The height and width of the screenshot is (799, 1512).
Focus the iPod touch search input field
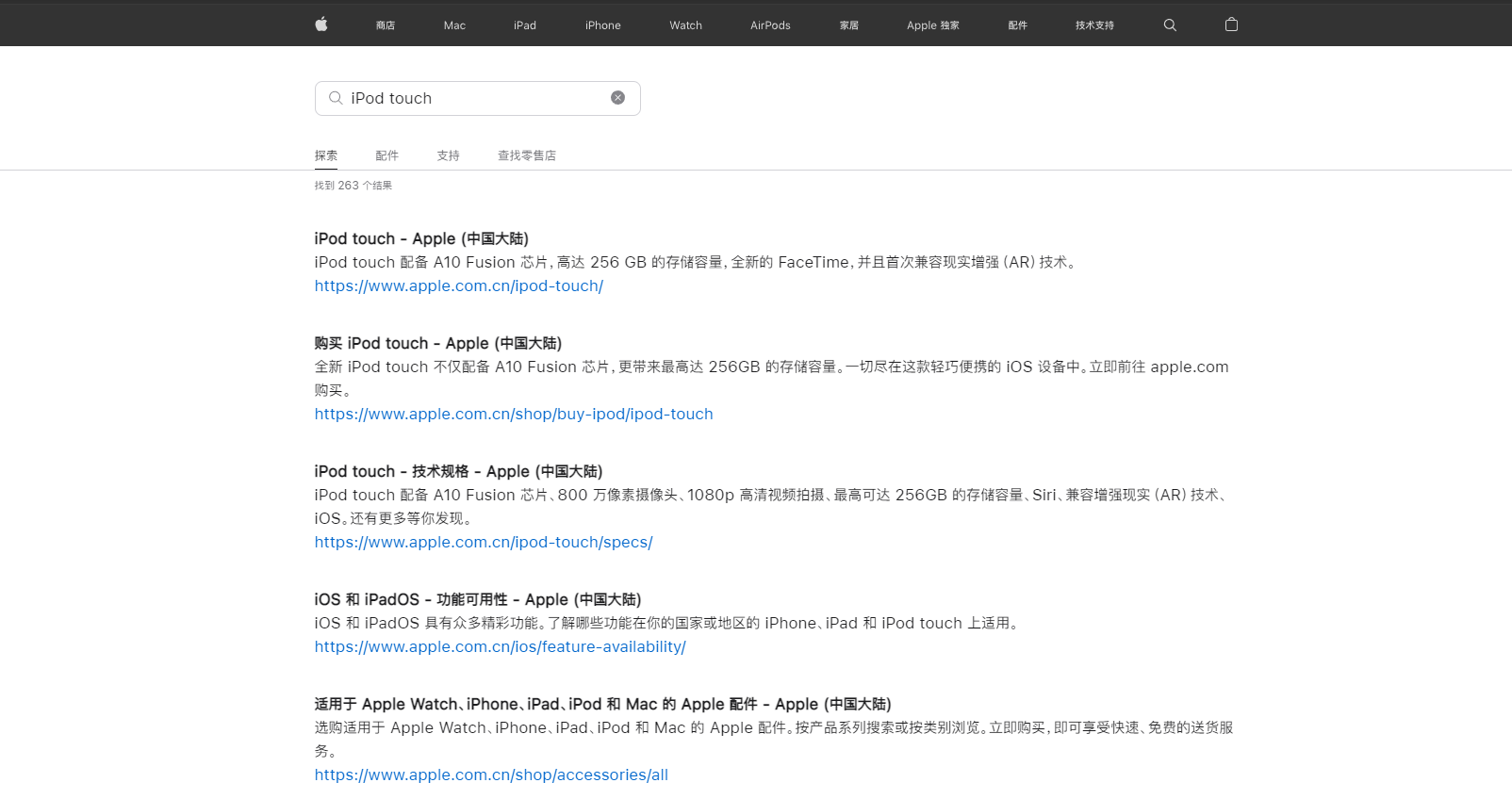(478, 98)
